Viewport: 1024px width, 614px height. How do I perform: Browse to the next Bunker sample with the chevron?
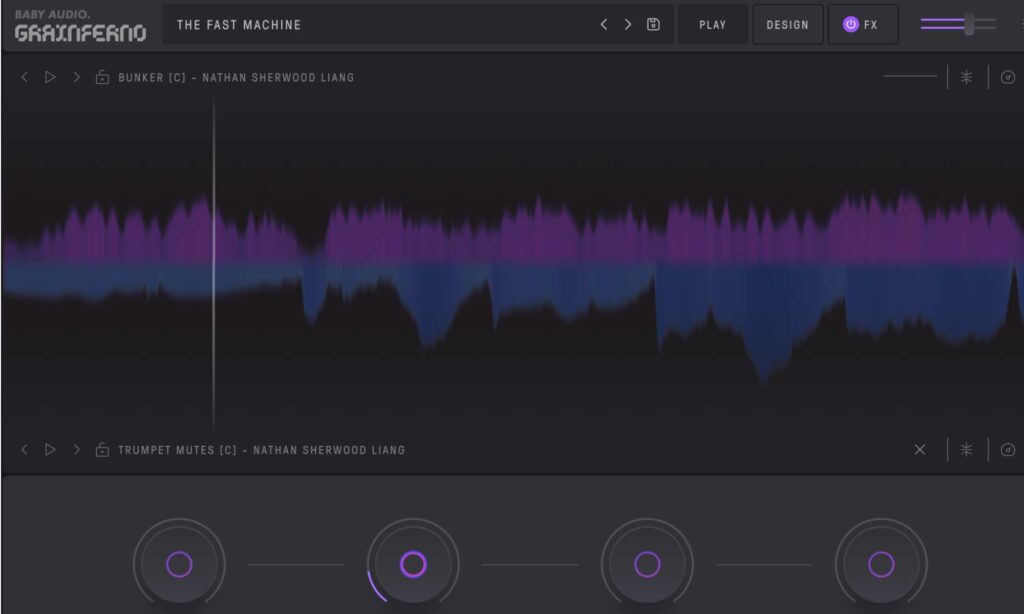(76, 76)
